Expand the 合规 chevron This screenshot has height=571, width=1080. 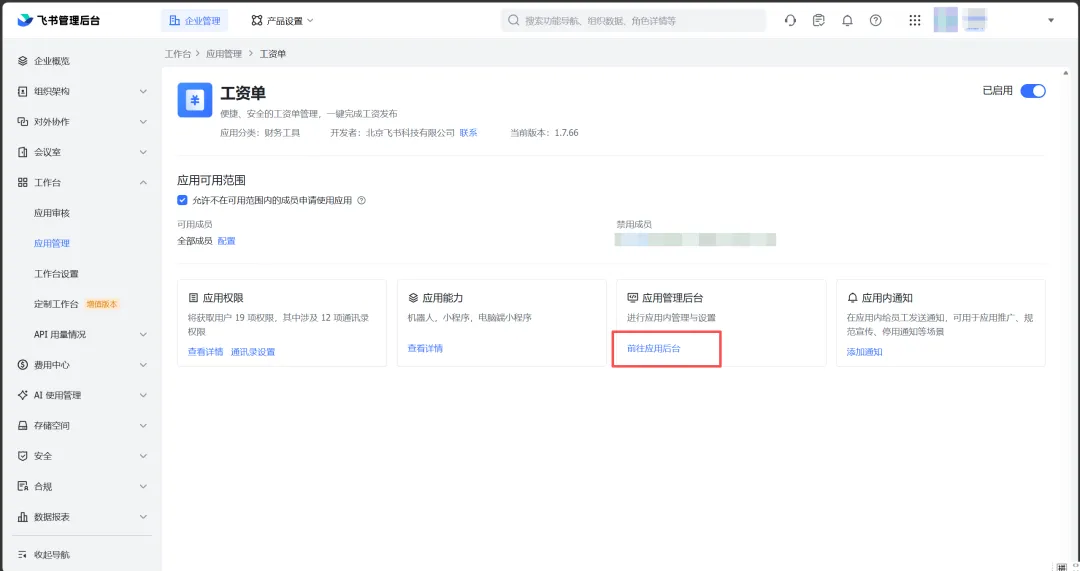pyautogui.click(x=143, y=486)
